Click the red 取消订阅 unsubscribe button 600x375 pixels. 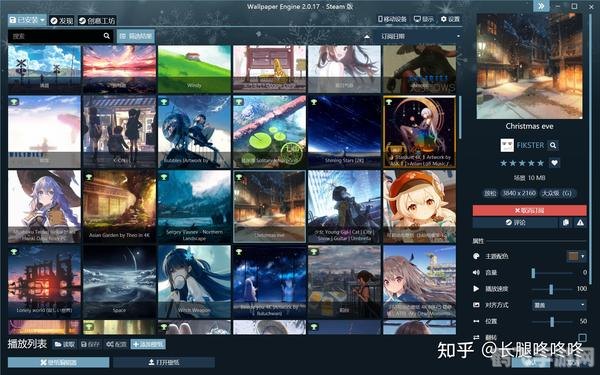529,210
